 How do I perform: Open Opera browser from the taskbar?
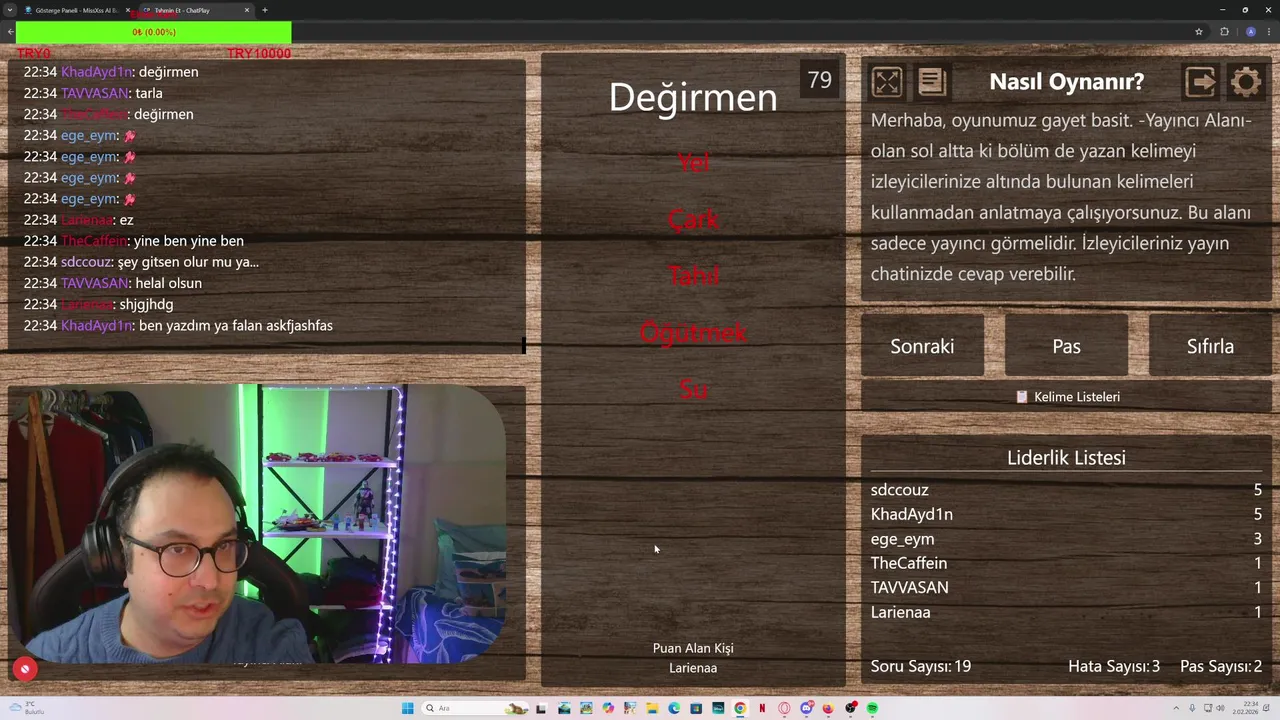[784, 708]
